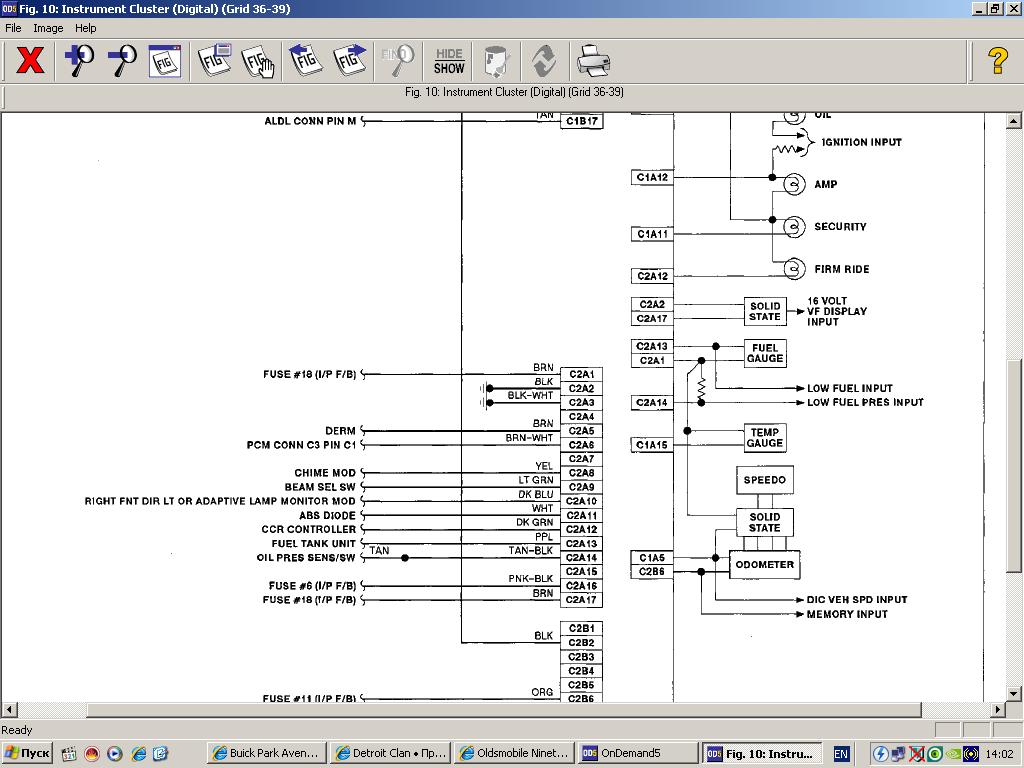
Task: Zoom in with the plus magnifier
Action: (x=79, y=61)
